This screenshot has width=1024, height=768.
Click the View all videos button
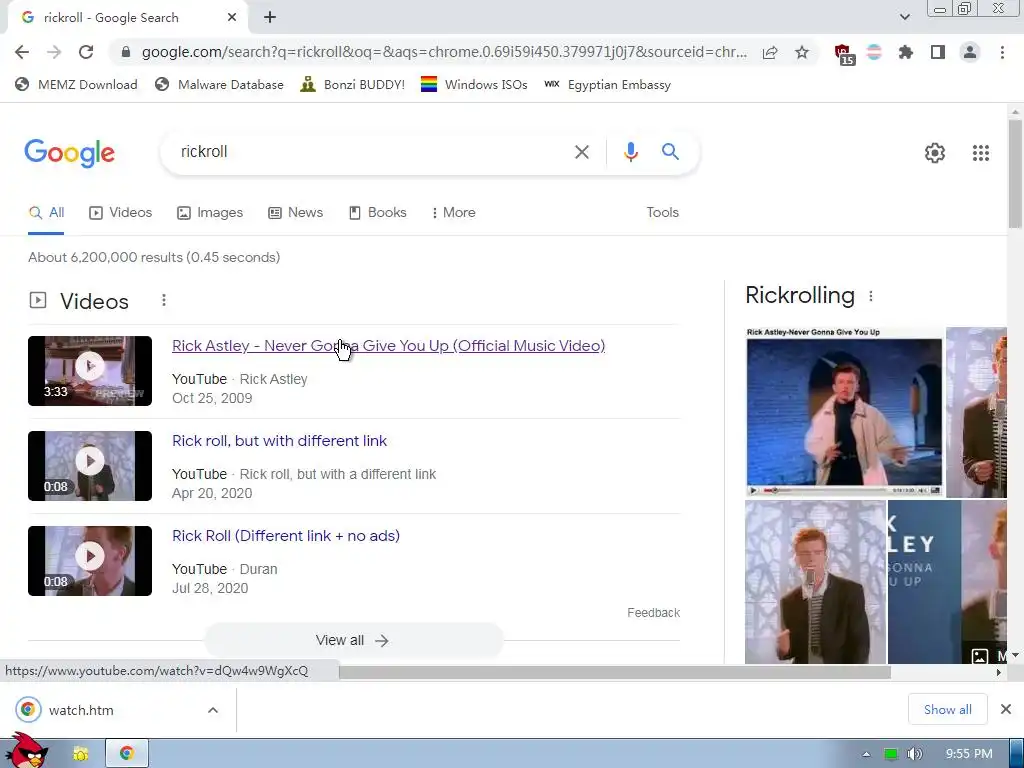pyautogui.click(x=353, y=640)
